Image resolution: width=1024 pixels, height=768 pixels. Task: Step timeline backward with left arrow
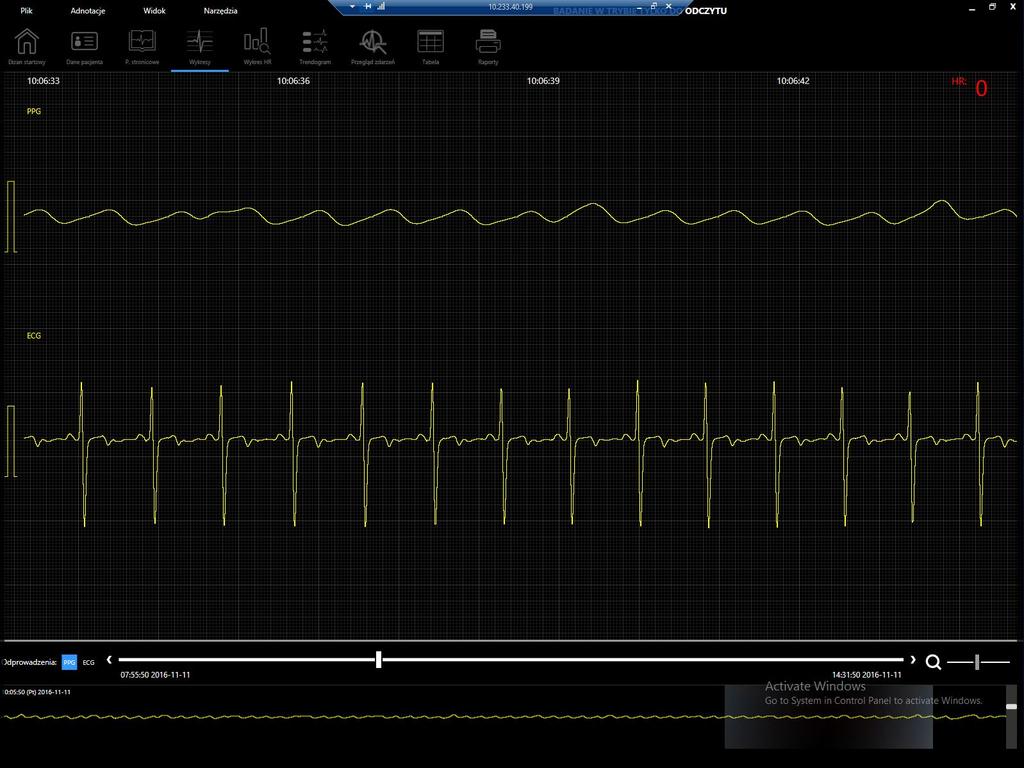click(x=109, y=660)
